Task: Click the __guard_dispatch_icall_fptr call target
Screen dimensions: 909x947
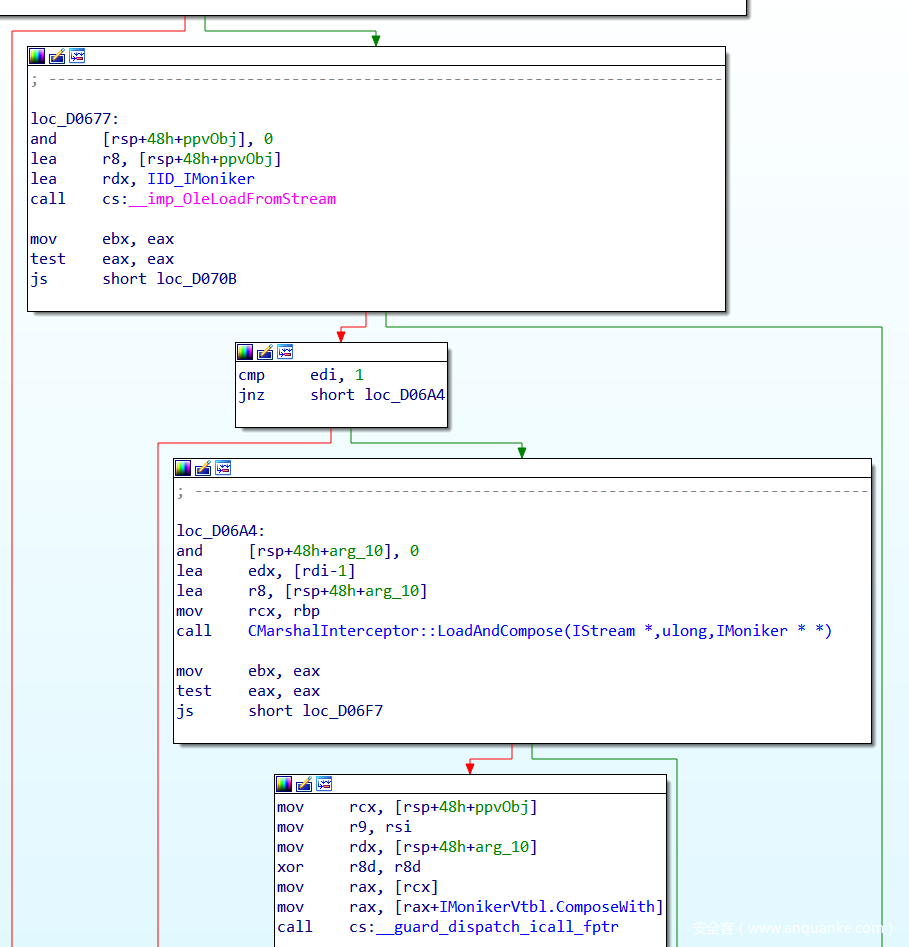Action: click(x=497, y=927)
